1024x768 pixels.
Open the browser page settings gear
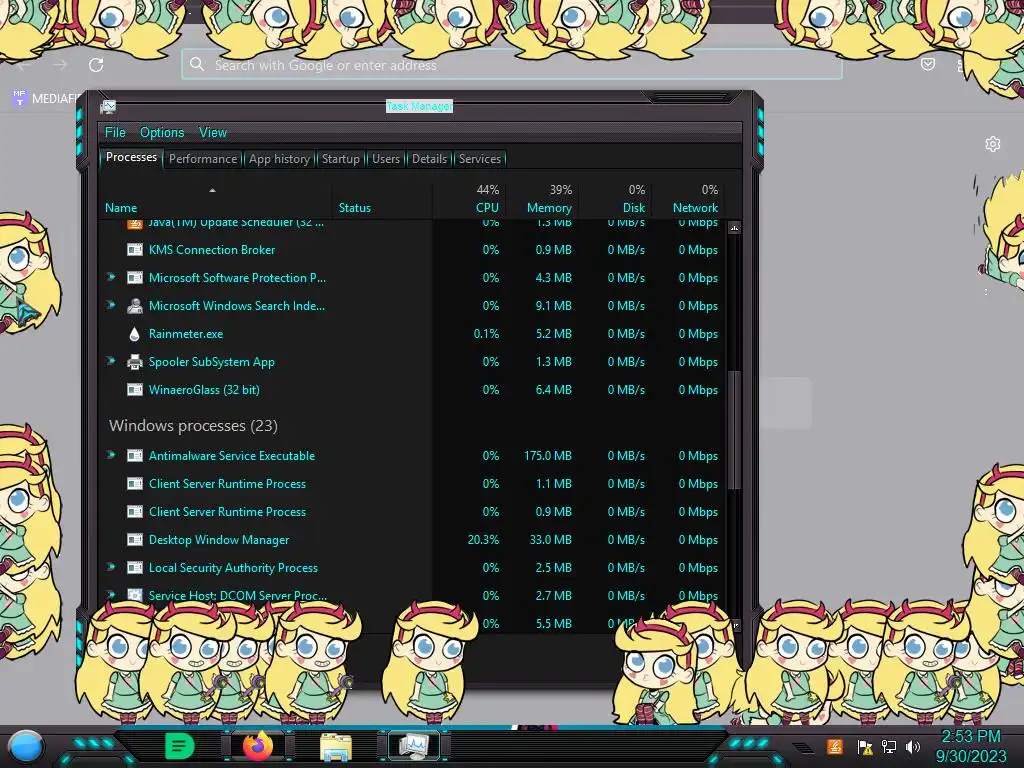(x=993, y=144)
